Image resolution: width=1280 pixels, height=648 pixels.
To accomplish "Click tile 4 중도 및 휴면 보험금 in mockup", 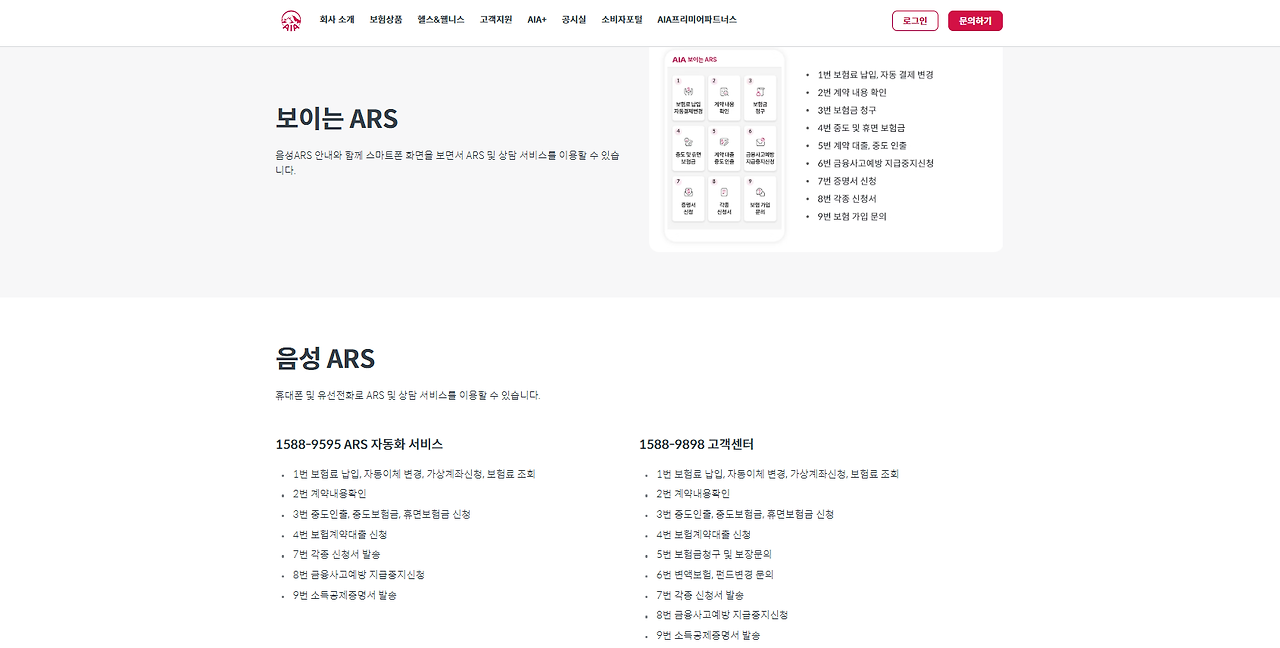I will click(x=688, y=149).
